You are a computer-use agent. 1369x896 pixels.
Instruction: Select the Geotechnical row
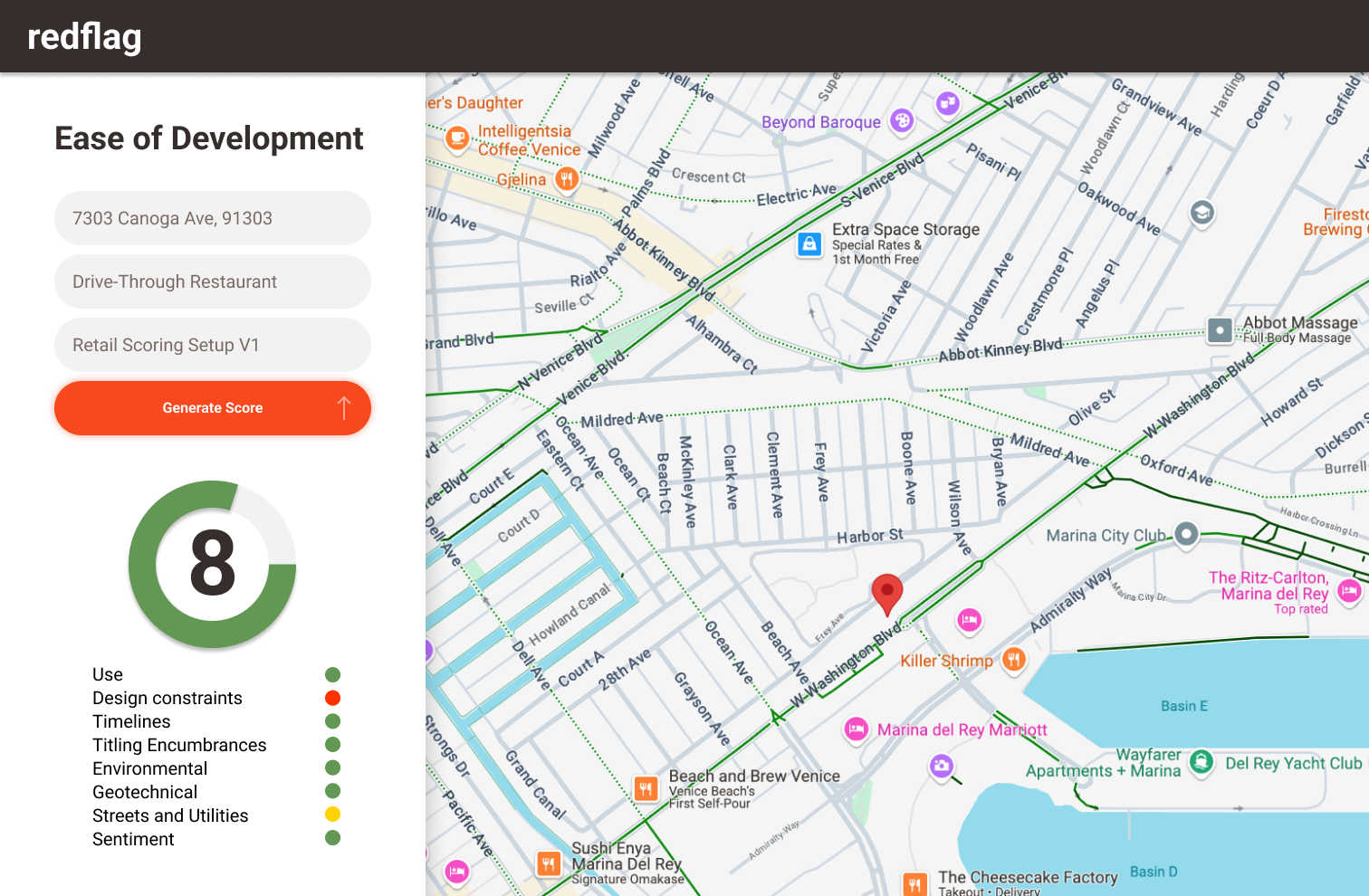(x=215, y=792)
